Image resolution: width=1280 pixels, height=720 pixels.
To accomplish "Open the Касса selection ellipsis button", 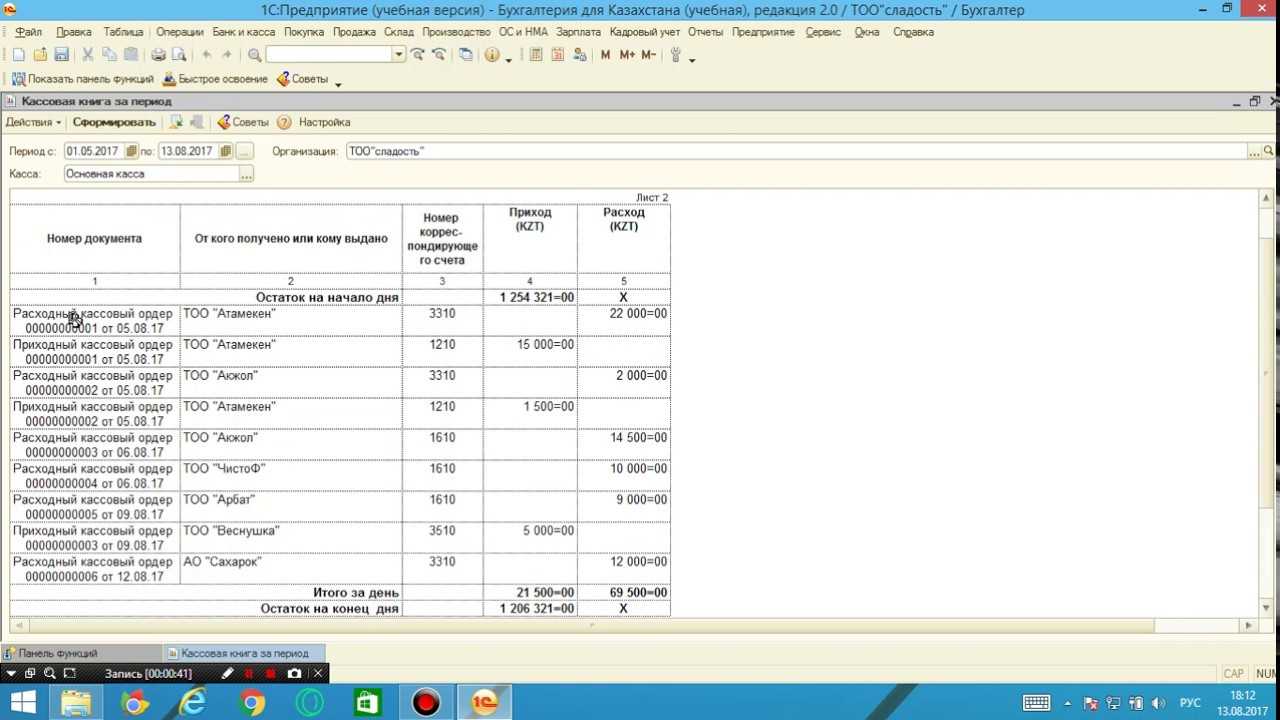I will click(246, 174).
